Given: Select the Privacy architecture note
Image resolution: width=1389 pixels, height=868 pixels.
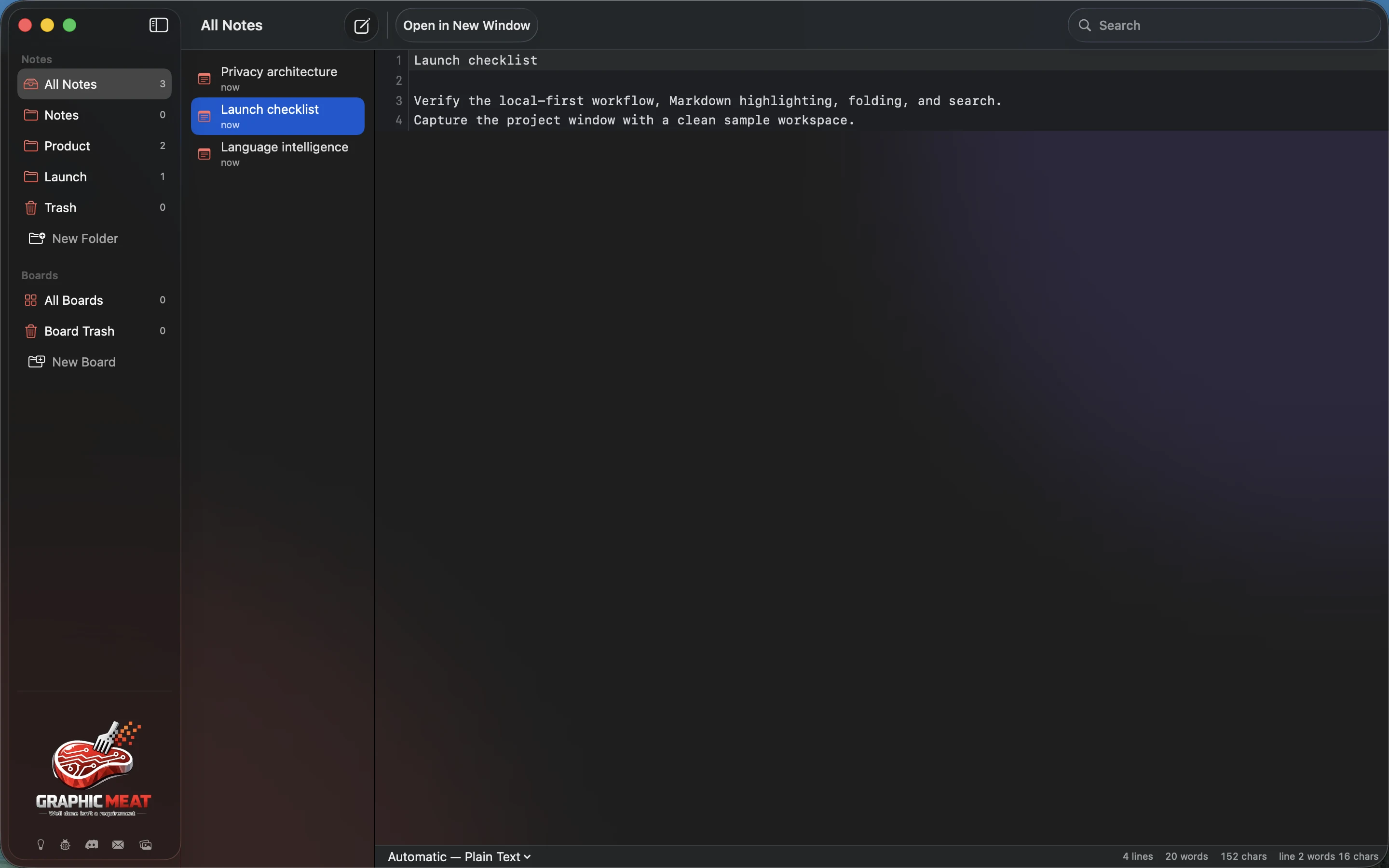Looking at the screenshot, I should point(278,79).
